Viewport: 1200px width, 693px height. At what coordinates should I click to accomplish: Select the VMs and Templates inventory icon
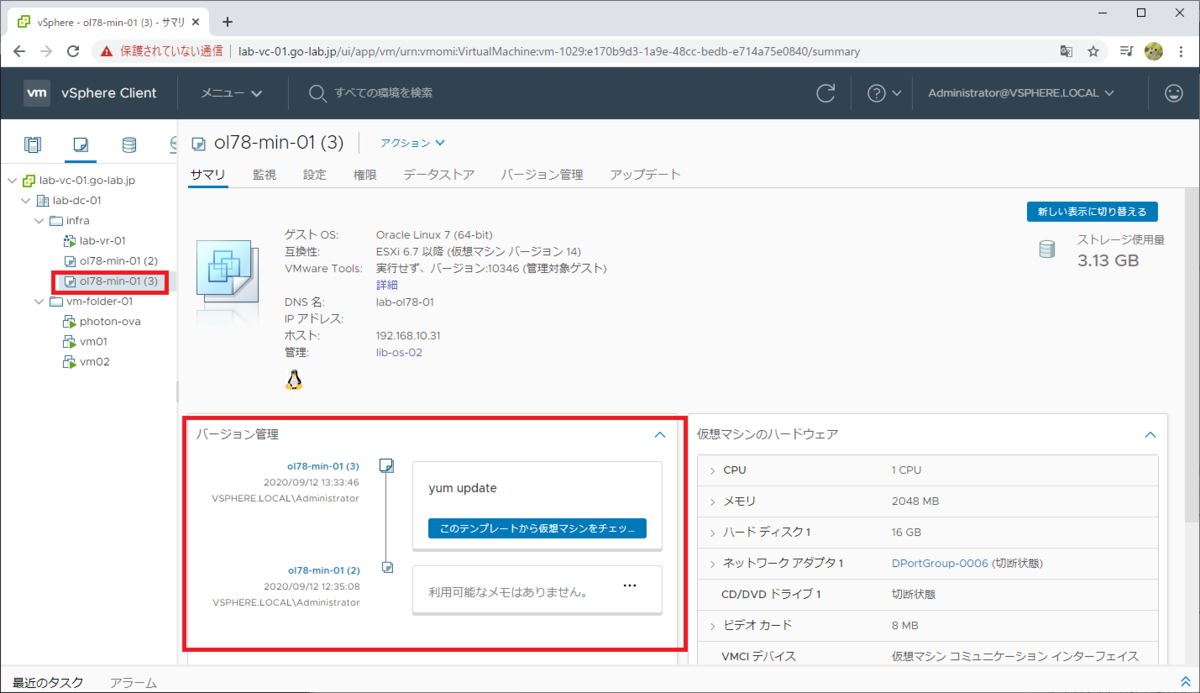[x=81, y=145]
